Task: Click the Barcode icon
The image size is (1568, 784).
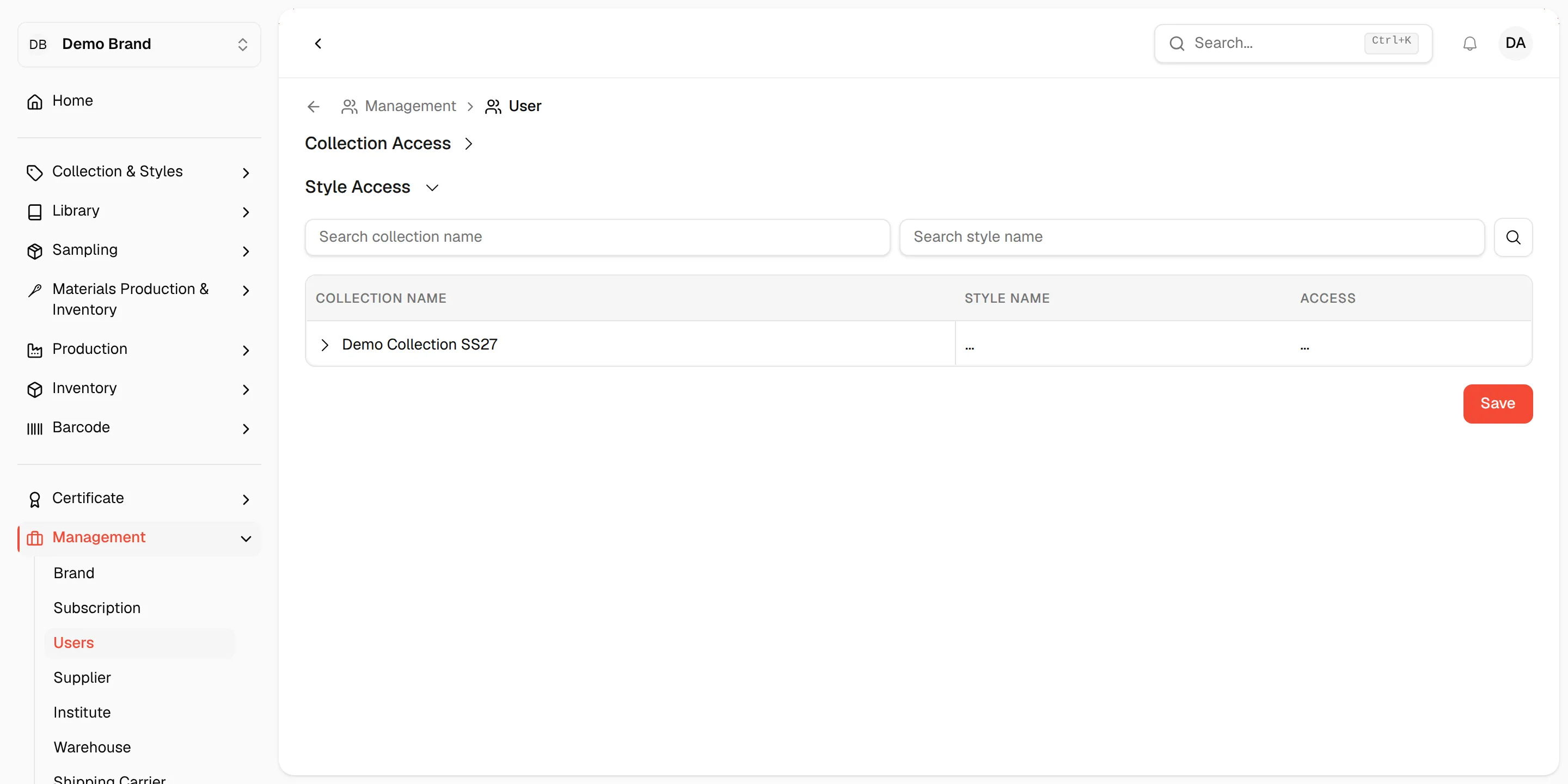Action: pyautogui.click(x=35, y=428)
